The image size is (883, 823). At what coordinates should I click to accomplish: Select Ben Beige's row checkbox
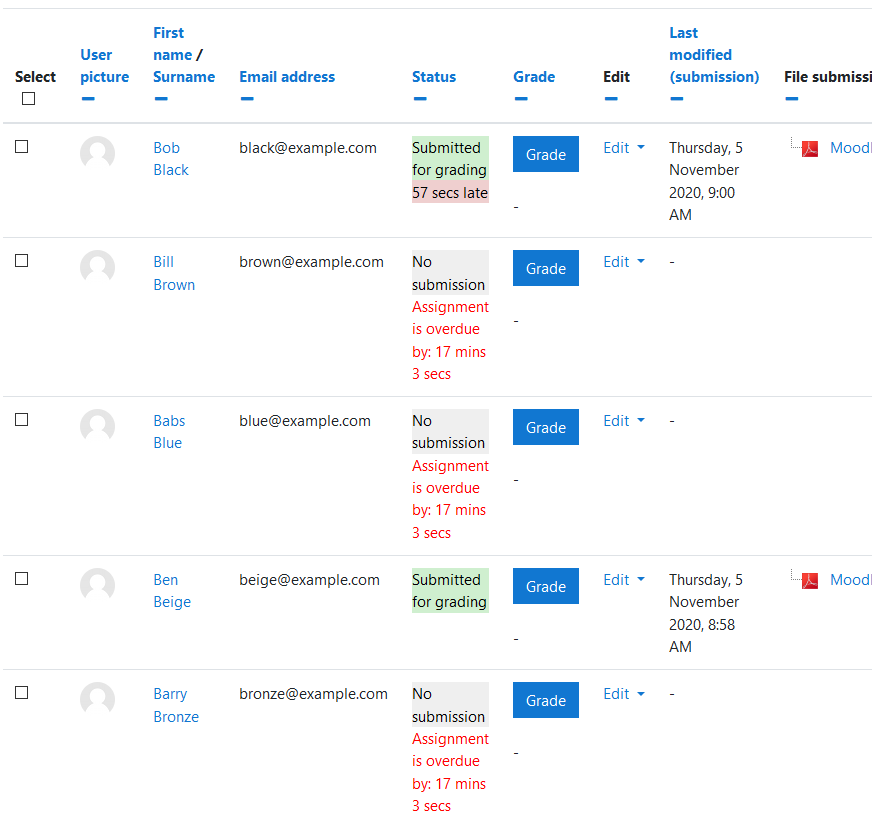(21, 579)
